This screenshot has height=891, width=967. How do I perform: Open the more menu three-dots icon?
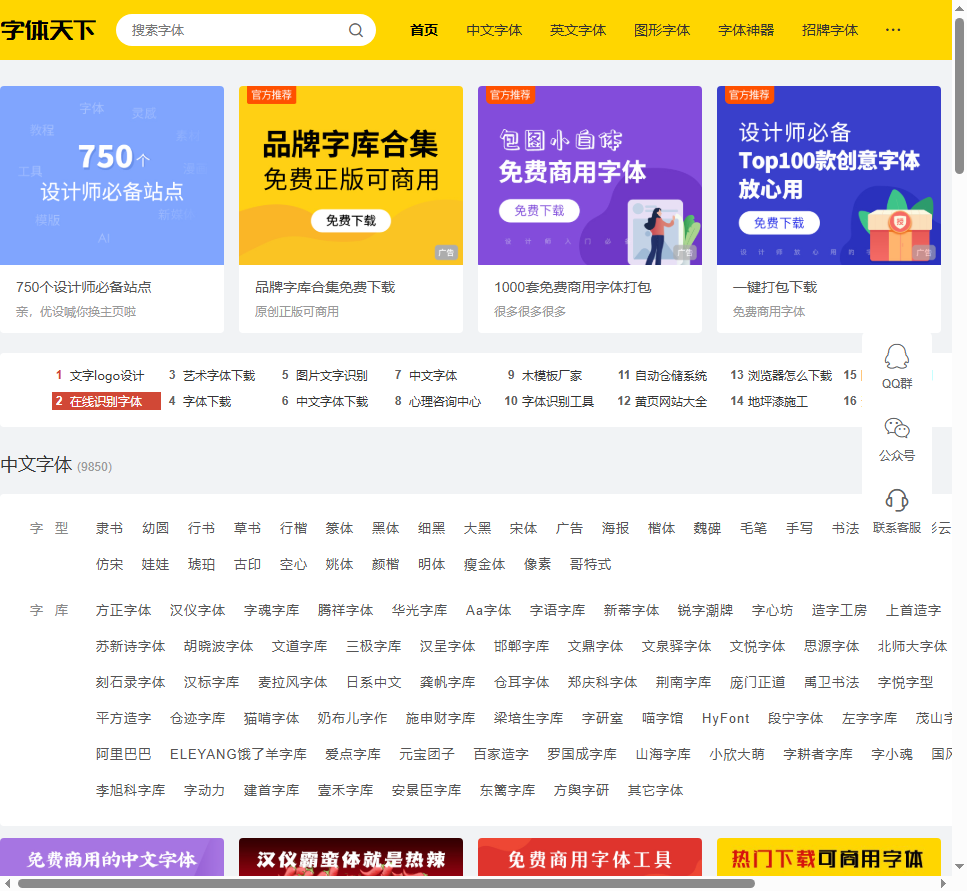point(892,30)
